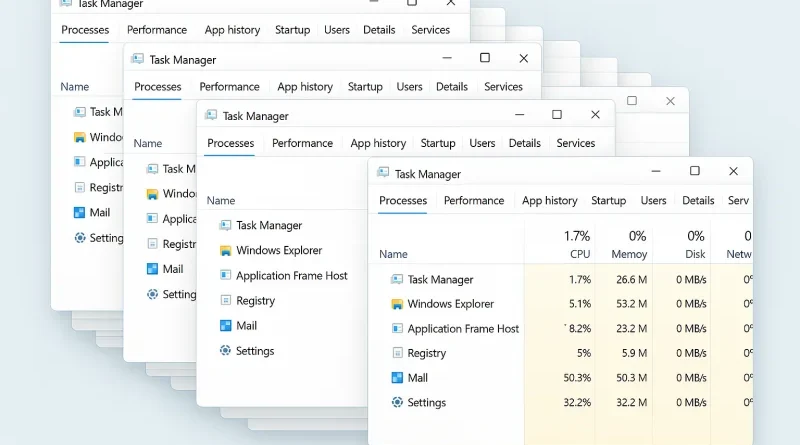Click Registry process icon in front window

coord(397,353)
